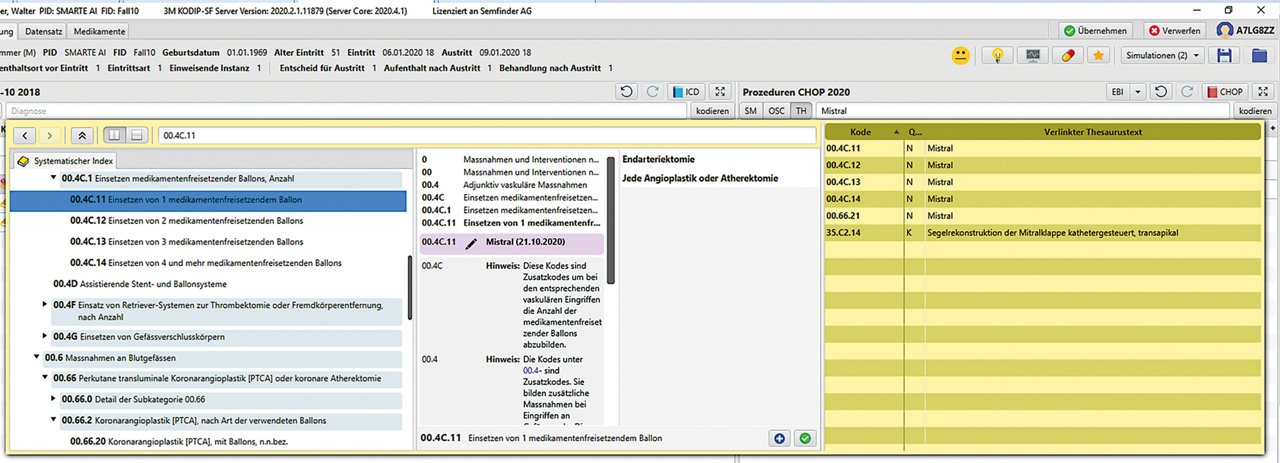The image size is (1280, 463).
Task: Save with the floppy disk icon
Action: [1224, 56]
